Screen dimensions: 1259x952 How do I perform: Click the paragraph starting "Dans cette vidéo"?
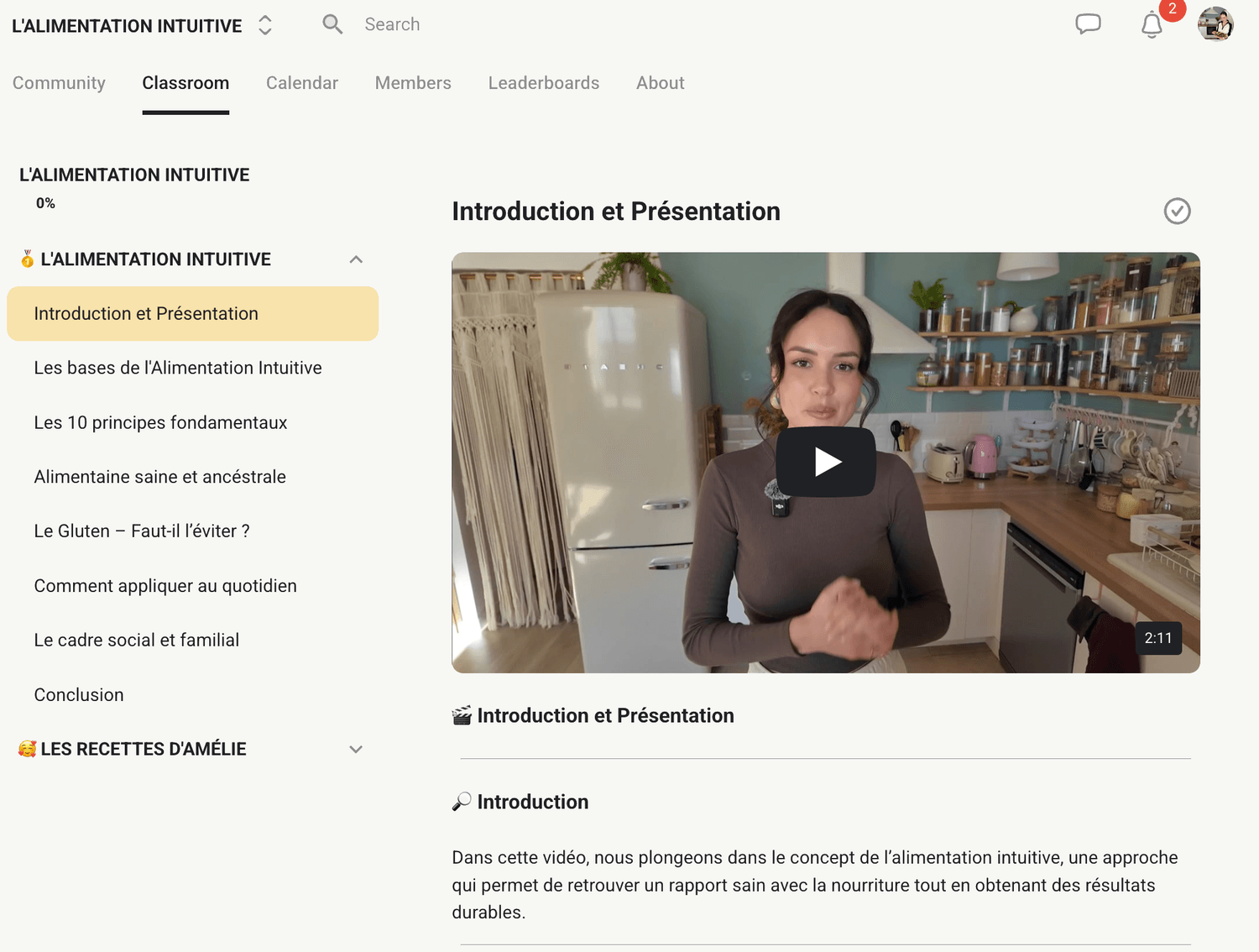(815, 885)
